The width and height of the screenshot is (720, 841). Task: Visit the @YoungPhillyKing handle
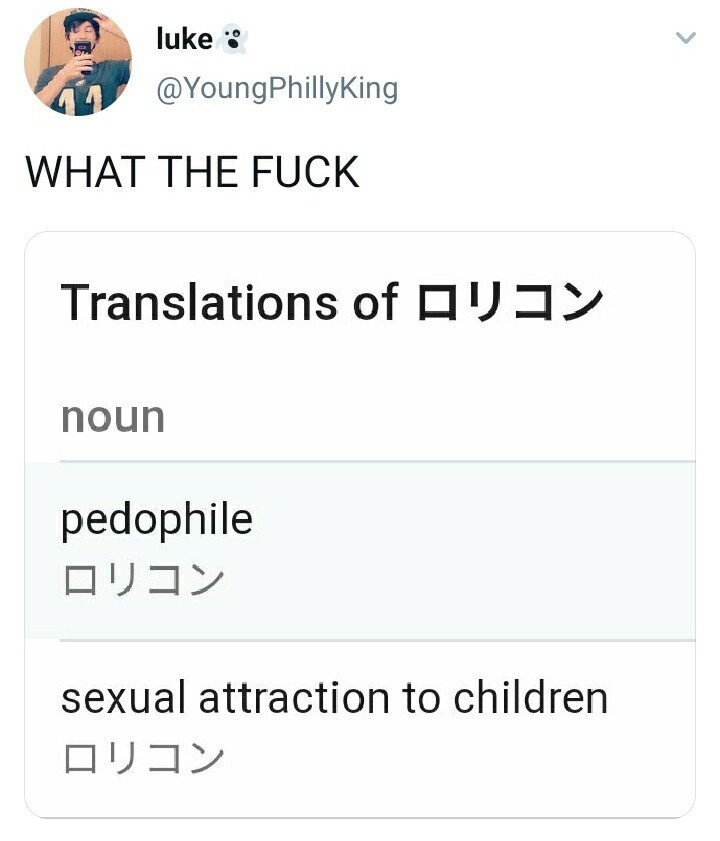pyautogui.click(x=277, y=89)
